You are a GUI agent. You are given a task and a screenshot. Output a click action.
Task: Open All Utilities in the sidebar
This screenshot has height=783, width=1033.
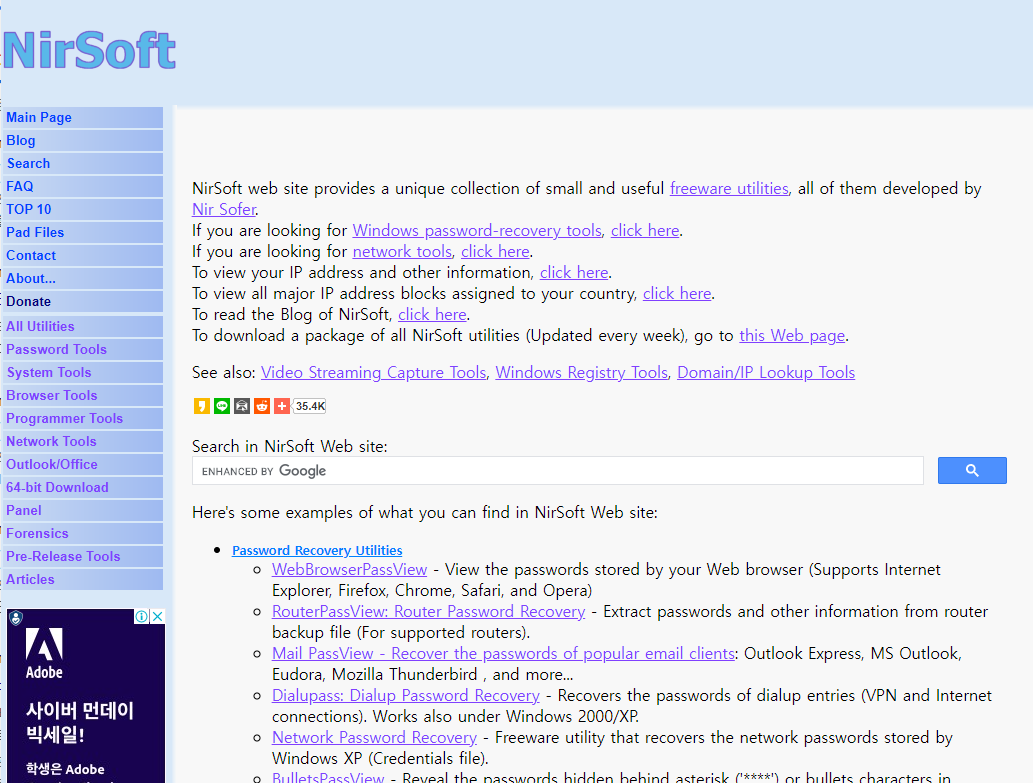[83, 327]
